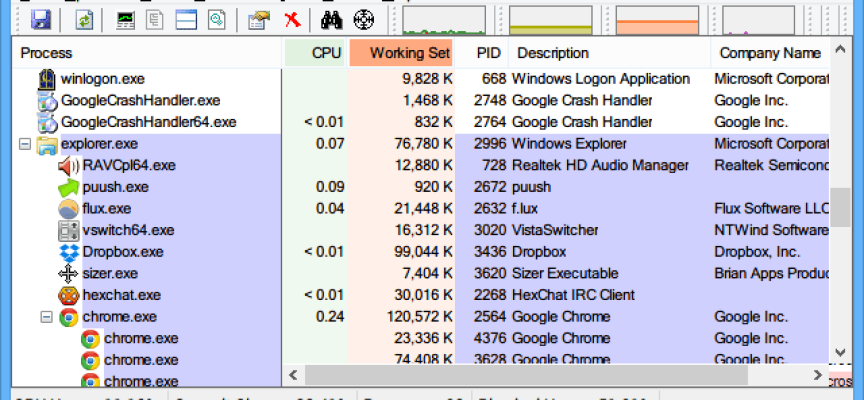
Task: Open the CPU usage mini graph
Action: click(444, 20)
